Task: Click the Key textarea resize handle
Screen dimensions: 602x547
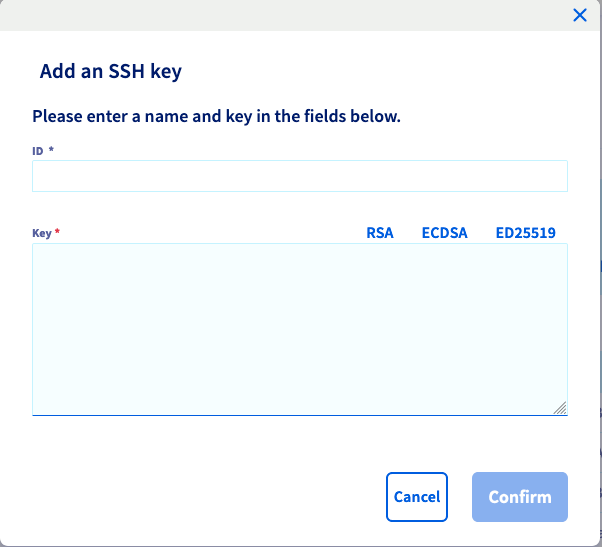Action: click(x=560, y=408)
